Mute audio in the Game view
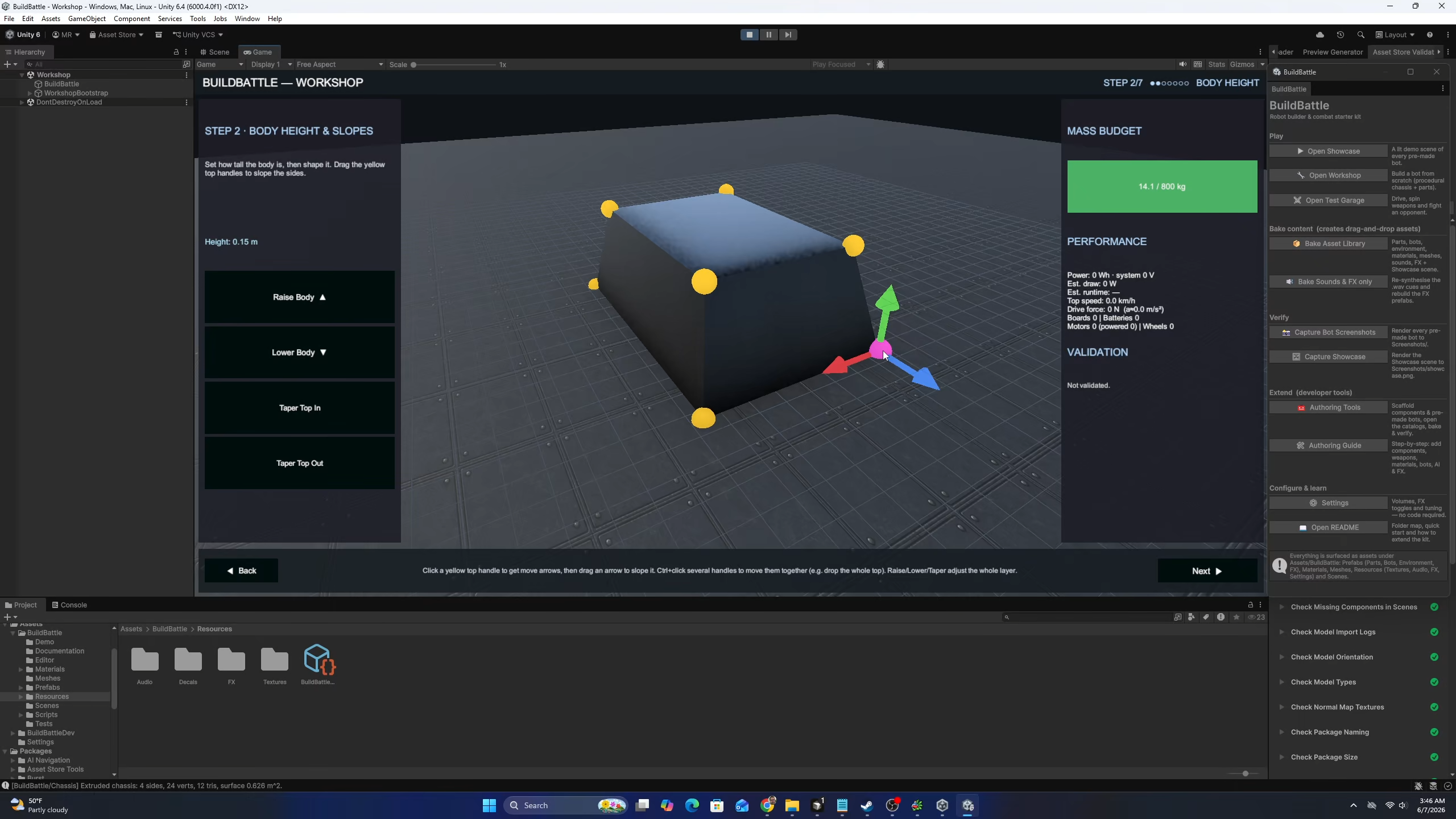The height and width of the screenshot is (819, 1456). tap(1183, 64)
